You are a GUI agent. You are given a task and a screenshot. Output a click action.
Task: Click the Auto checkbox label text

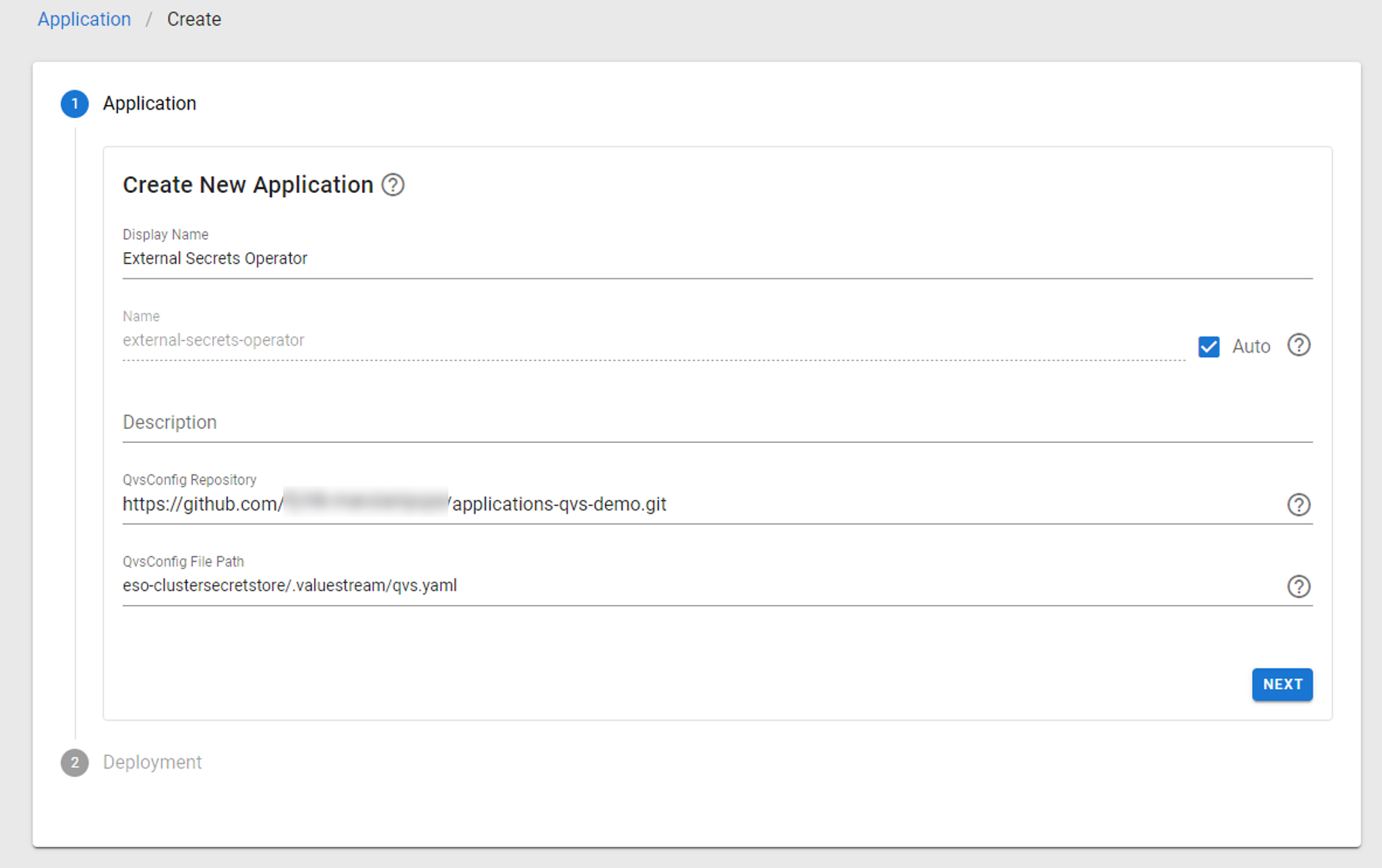1251,346
